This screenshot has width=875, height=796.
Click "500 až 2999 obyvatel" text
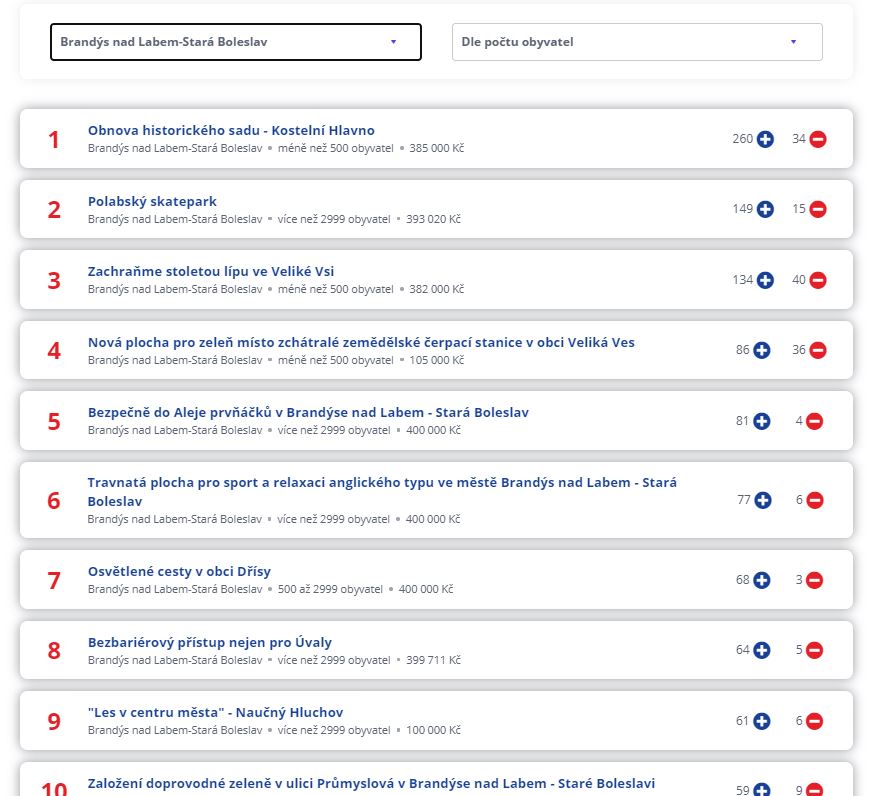point(330,589)
